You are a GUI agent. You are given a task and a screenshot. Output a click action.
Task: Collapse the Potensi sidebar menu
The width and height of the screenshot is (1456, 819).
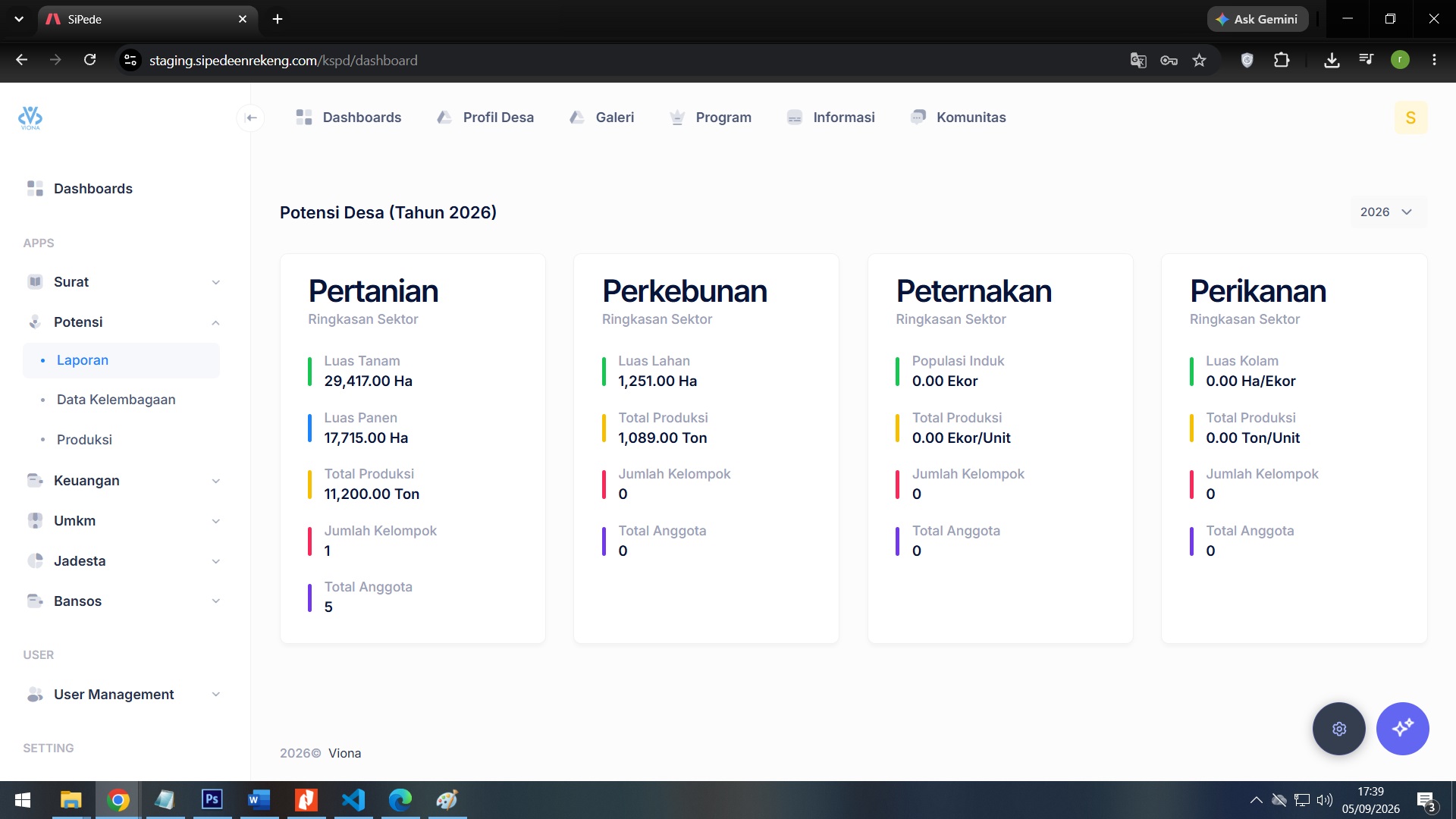121,322
